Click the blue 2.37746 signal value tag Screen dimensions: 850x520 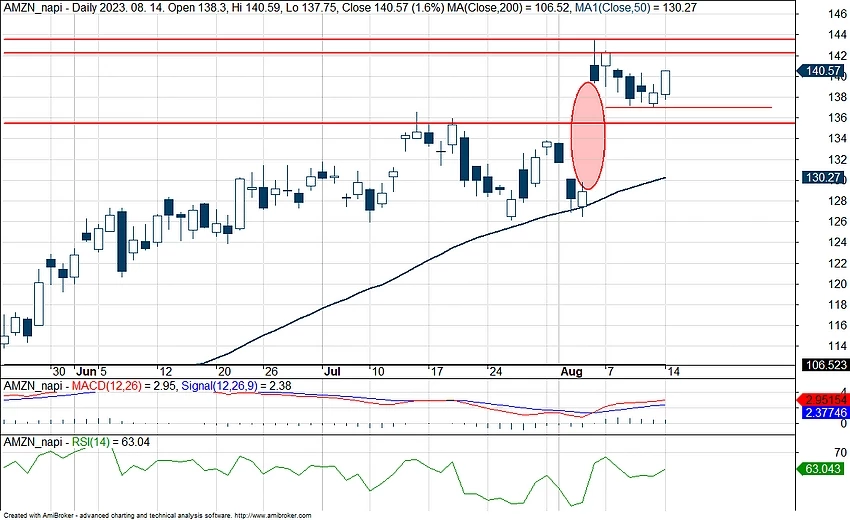[825, 413]
